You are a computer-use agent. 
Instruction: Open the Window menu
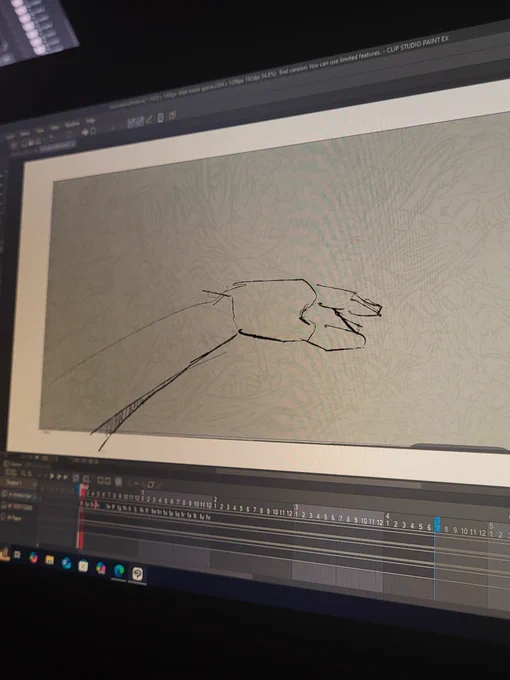pos(72,124)
